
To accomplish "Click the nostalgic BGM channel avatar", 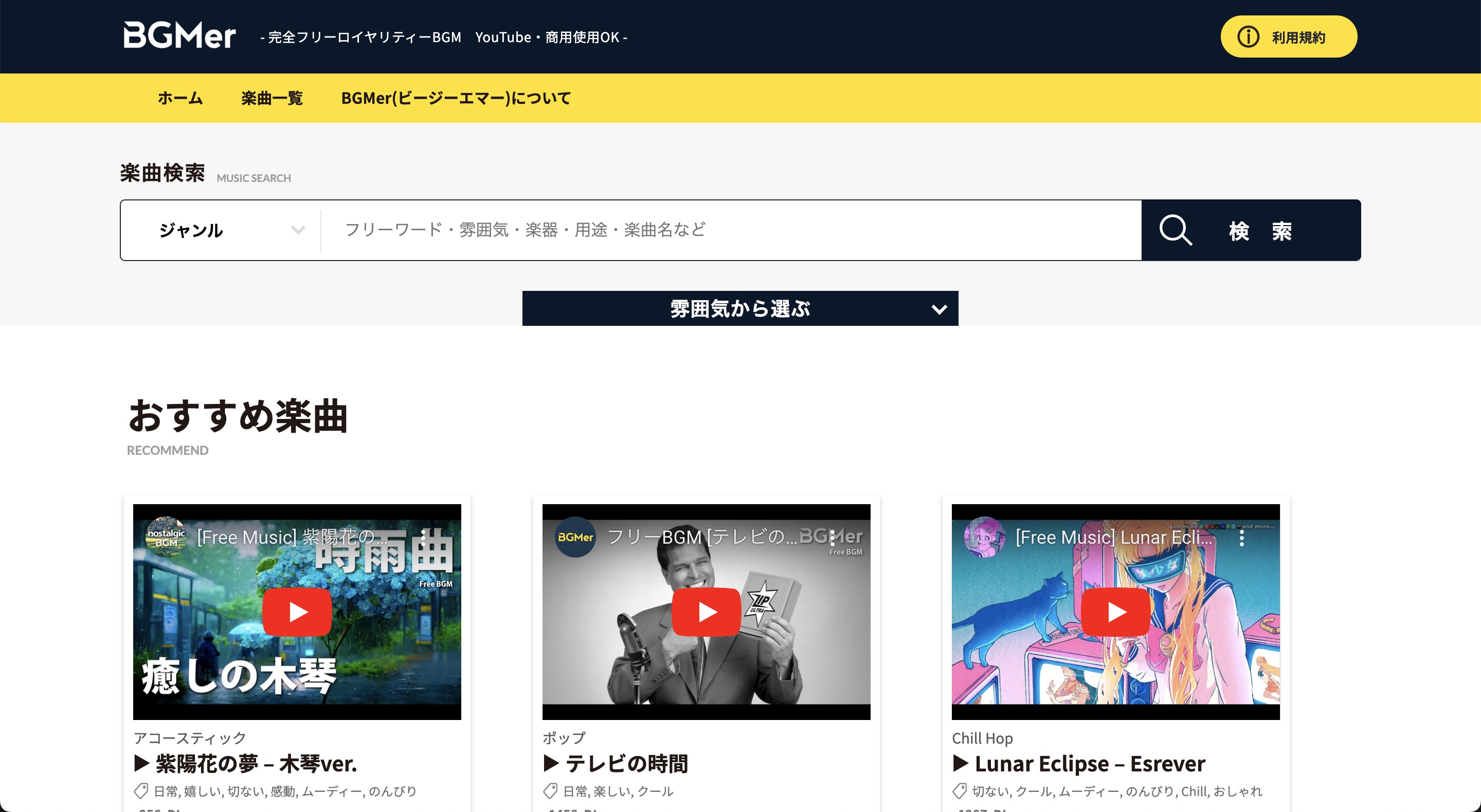I will click(x=166, y=538).
